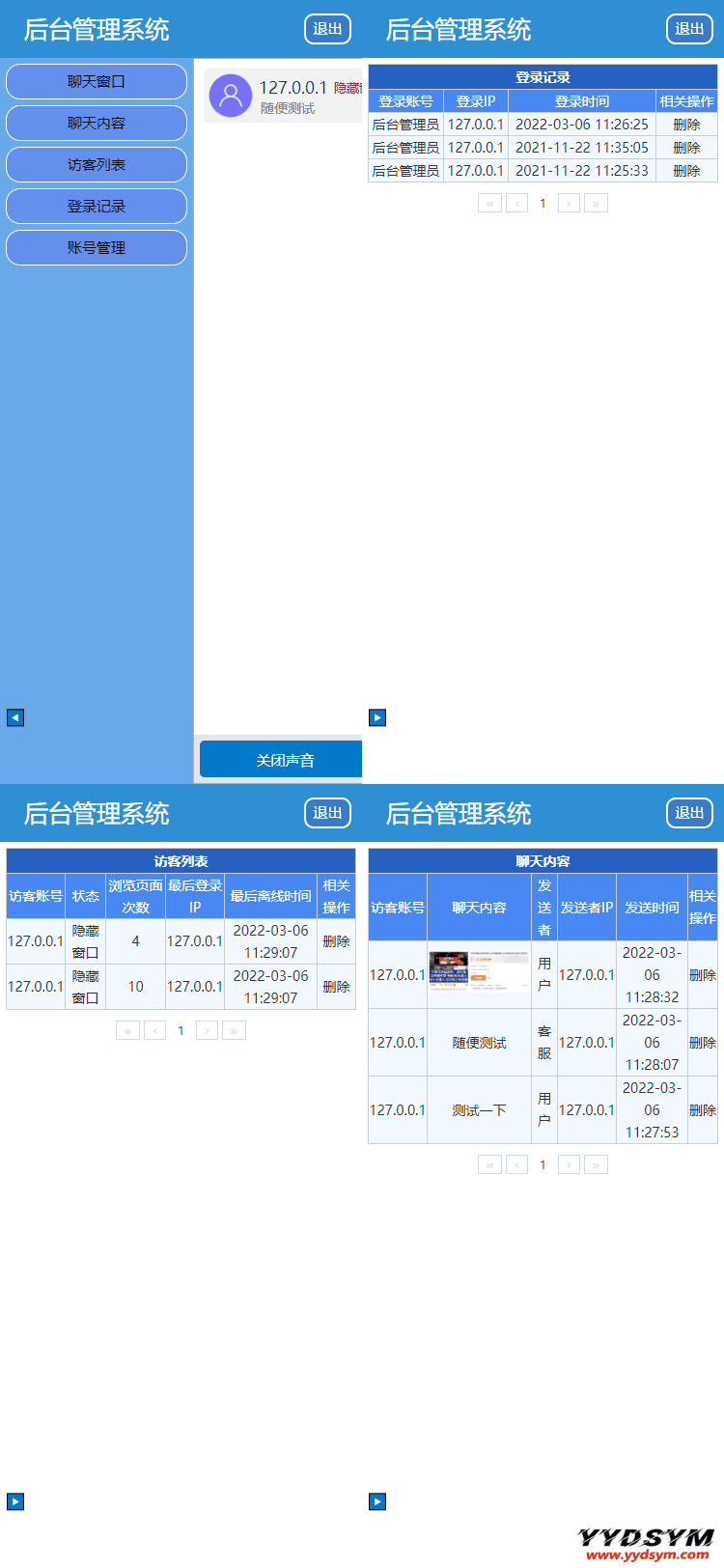The image size is (724, 1568).
Task: Click the 访客列表 table title bar
Action: click(x=181, y=861)
